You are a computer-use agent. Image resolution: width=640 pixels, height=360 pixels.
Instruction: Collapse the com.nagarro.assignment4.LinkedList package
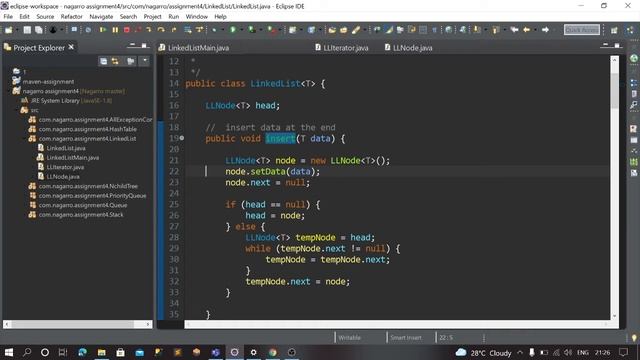[x=25, y=139]
